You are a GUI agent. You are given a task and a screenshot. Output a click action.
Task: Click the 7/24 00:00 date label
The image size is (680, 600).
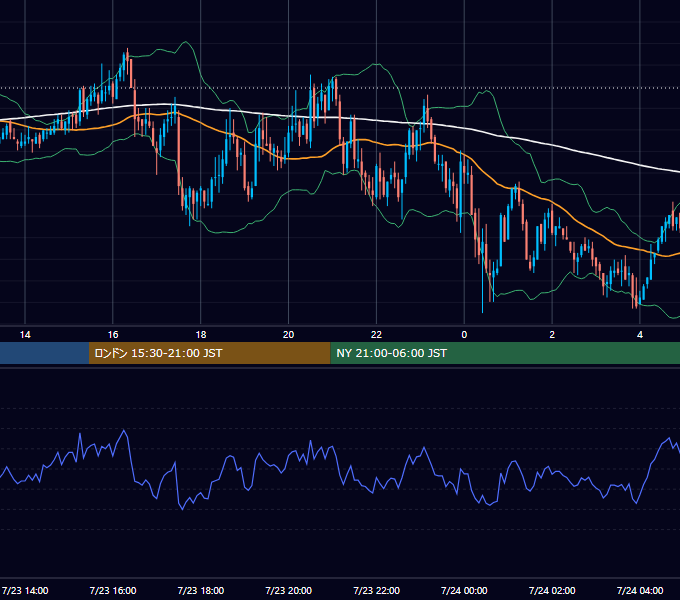point(464,590)
